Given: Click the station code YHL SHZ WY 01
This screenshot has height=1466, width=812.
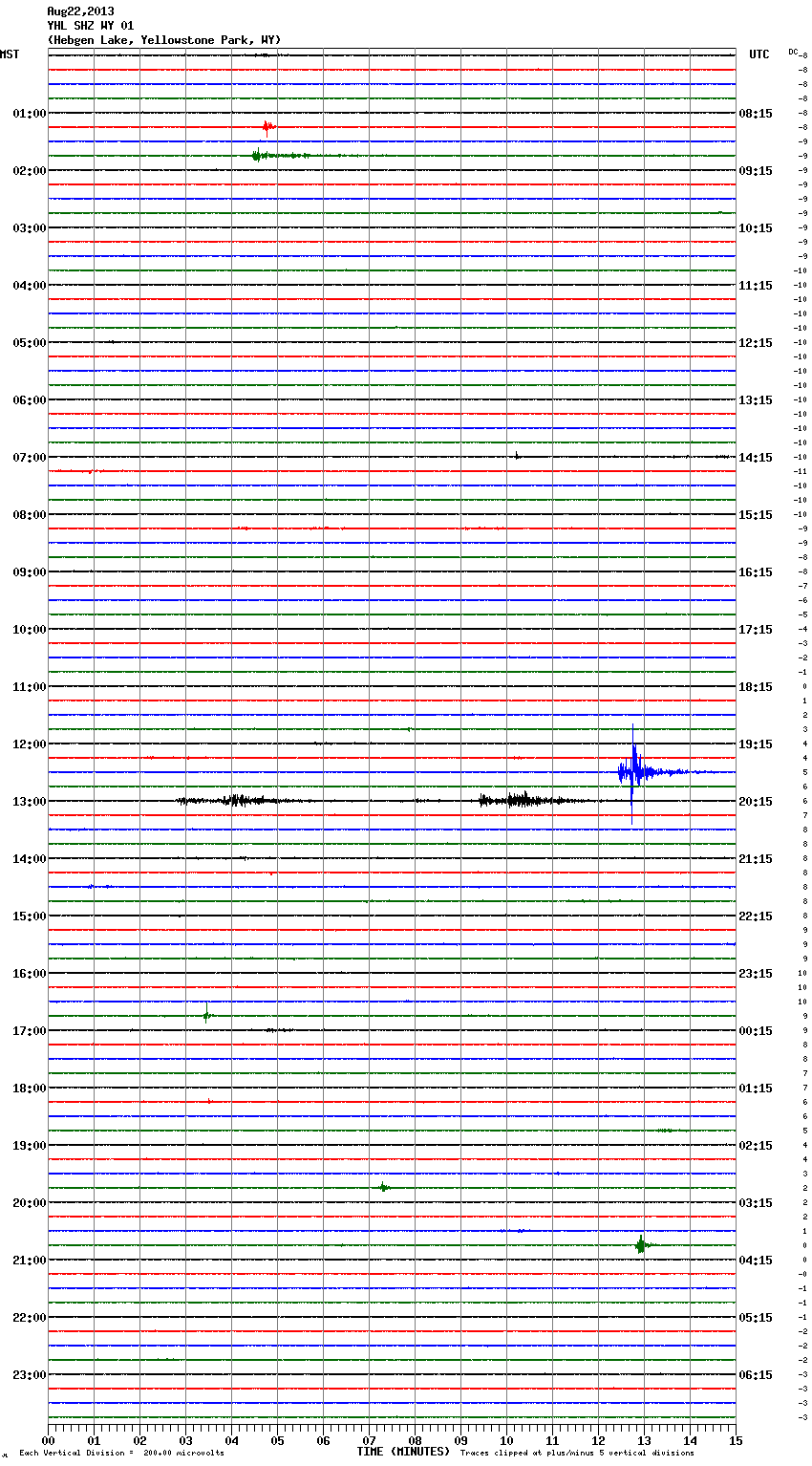Looking at the screenshot, I should coord(91,26).
